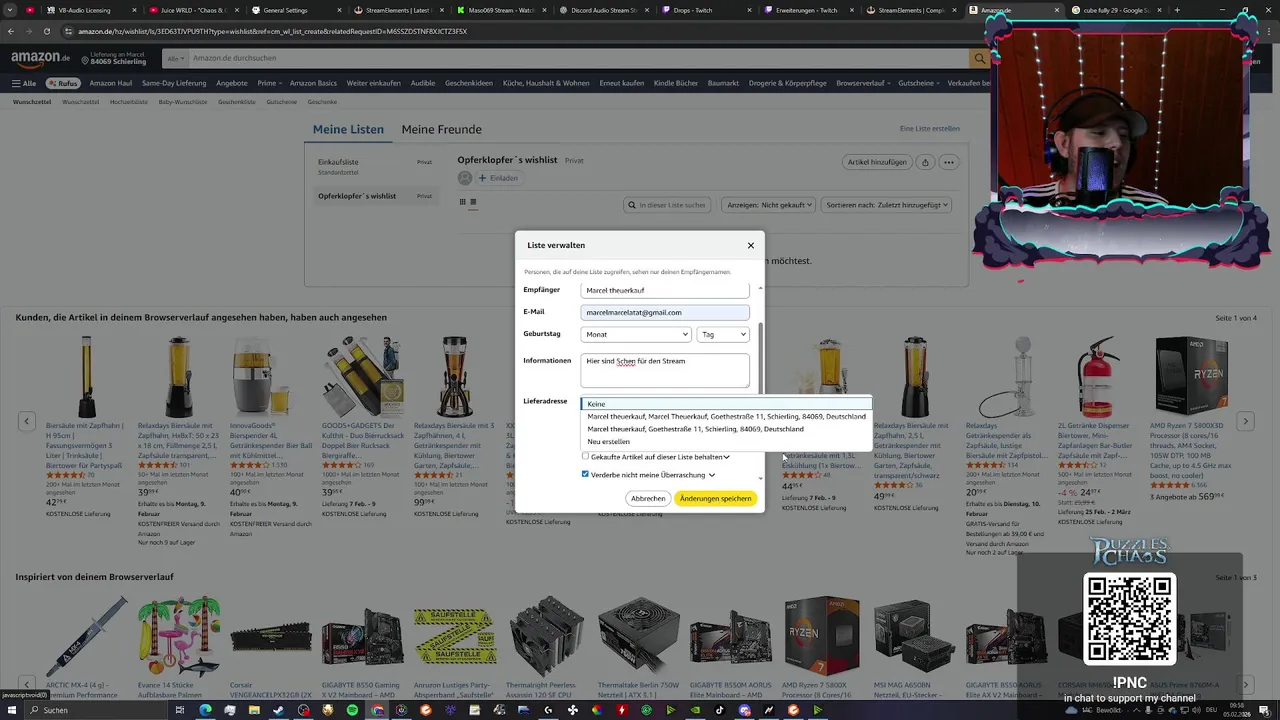This screenshot has width=1280, height=720.
Task: Expand info arrow next to Gekaufte Artikel
Action: [727, 457]
